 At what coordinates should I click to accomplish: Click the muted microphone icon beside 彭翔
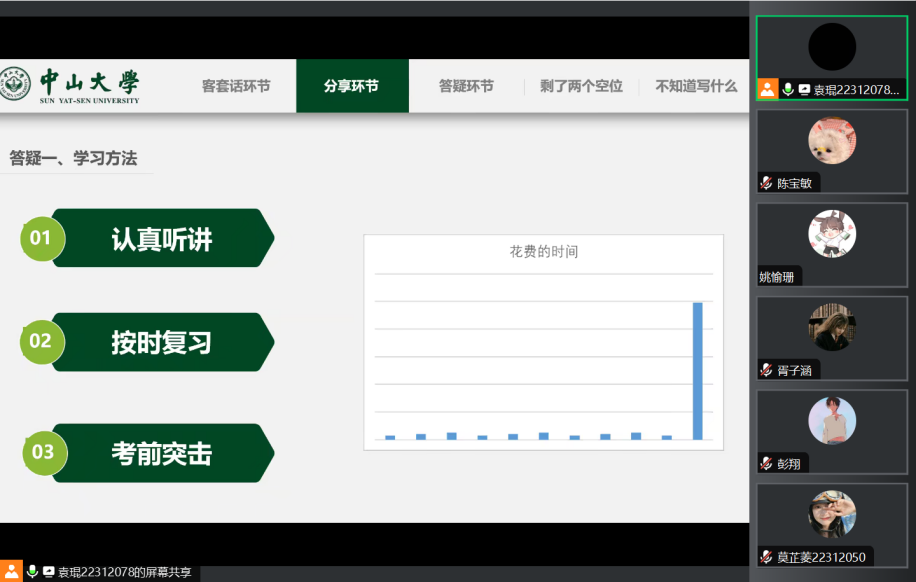coord(766,464)
